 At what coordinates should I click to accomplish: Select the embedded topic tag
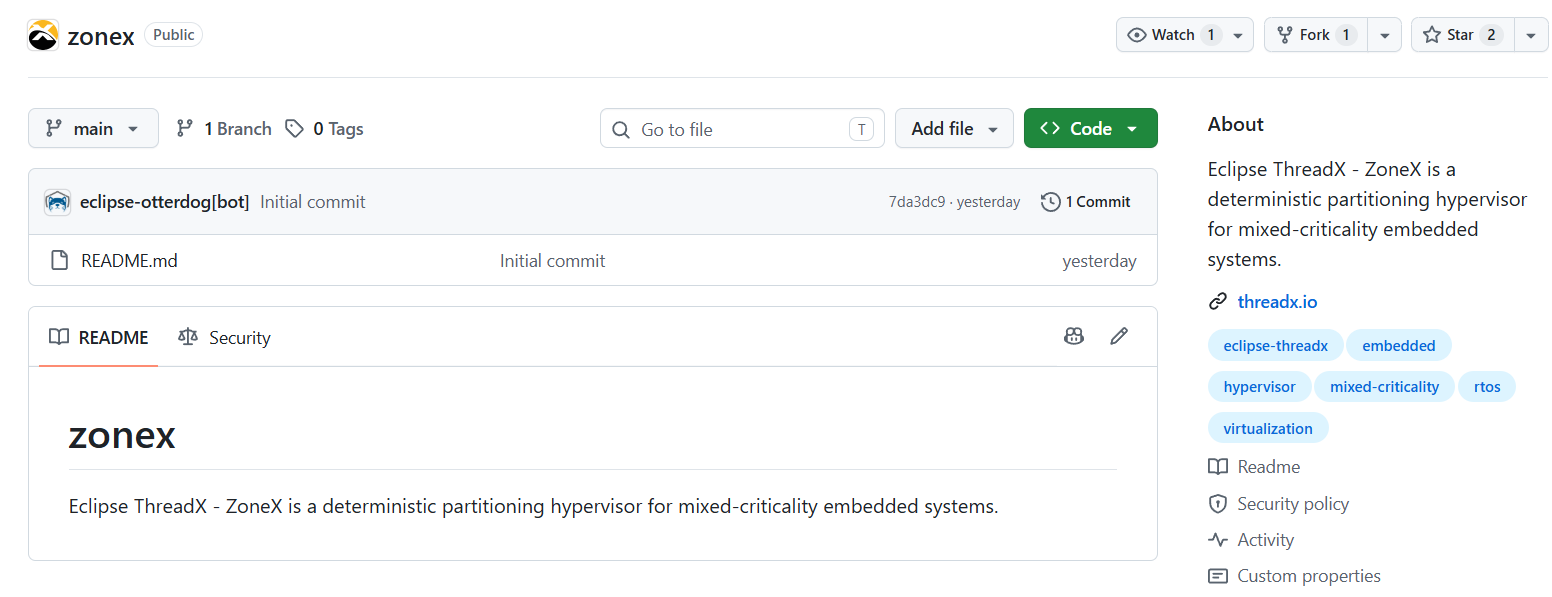[x=1398, y=346]
